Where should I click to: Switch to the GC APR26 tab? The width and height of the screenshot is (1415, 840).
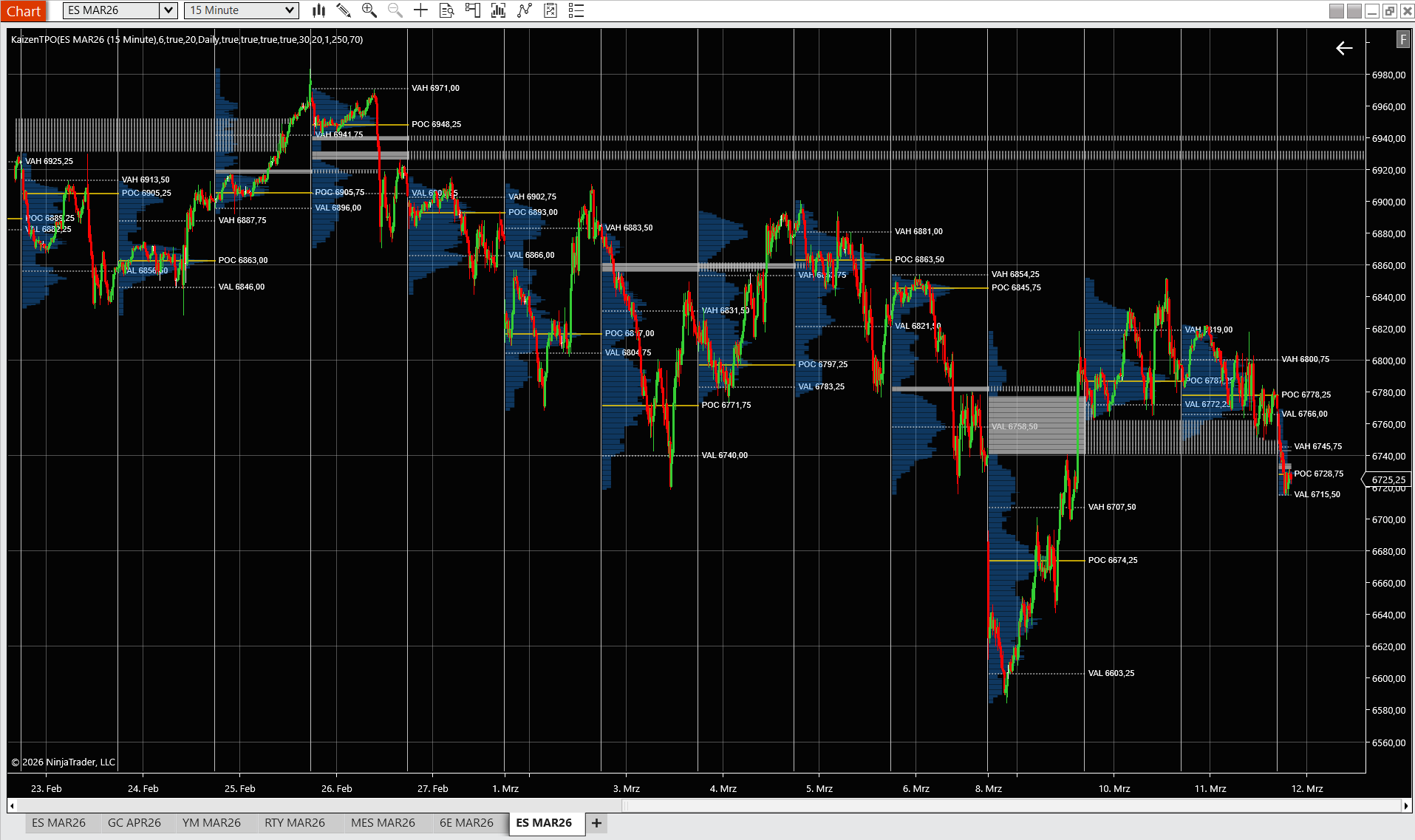(134, 822)
